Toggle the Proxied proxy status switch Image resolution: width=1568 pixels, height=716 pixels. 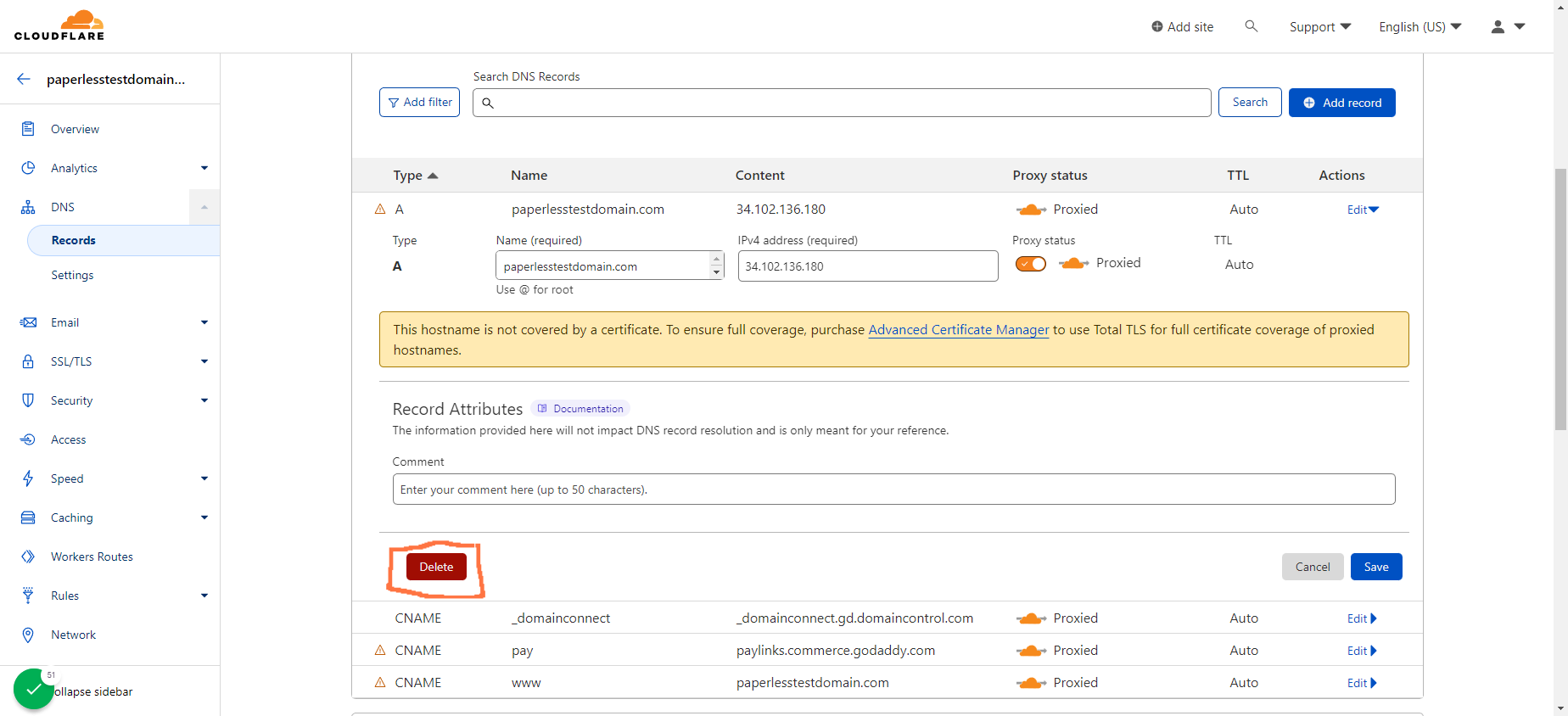coord(1031,264)
